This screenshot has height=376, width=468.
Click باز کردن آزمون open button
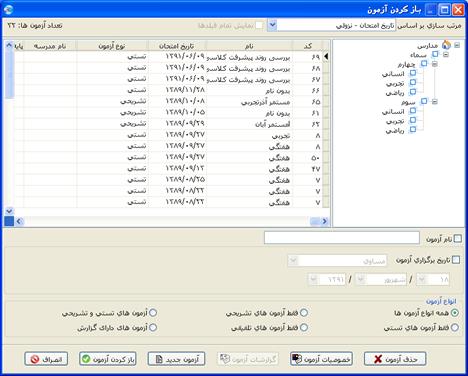(x=108, y=359)
